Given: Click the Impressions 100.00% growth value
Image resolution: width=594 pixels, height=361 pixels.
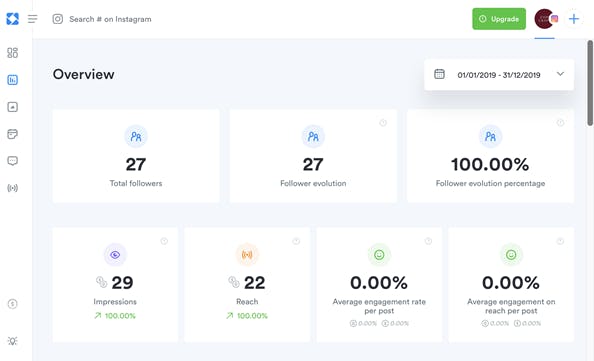Looking at the screenshot, I should [120, 316].
